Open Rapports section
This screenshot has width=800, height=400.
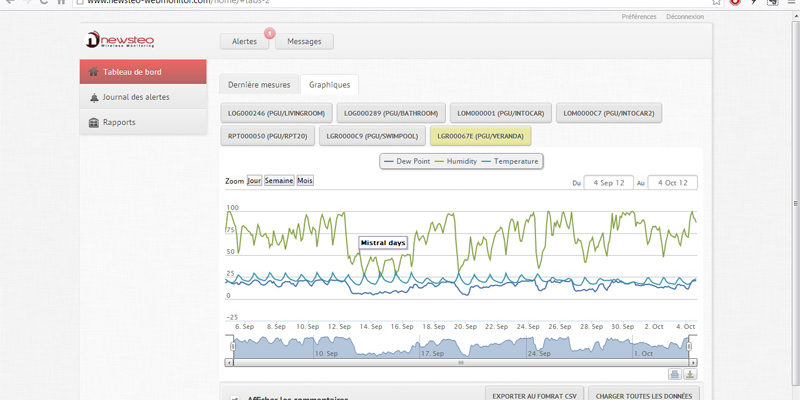tap(143, 122)
